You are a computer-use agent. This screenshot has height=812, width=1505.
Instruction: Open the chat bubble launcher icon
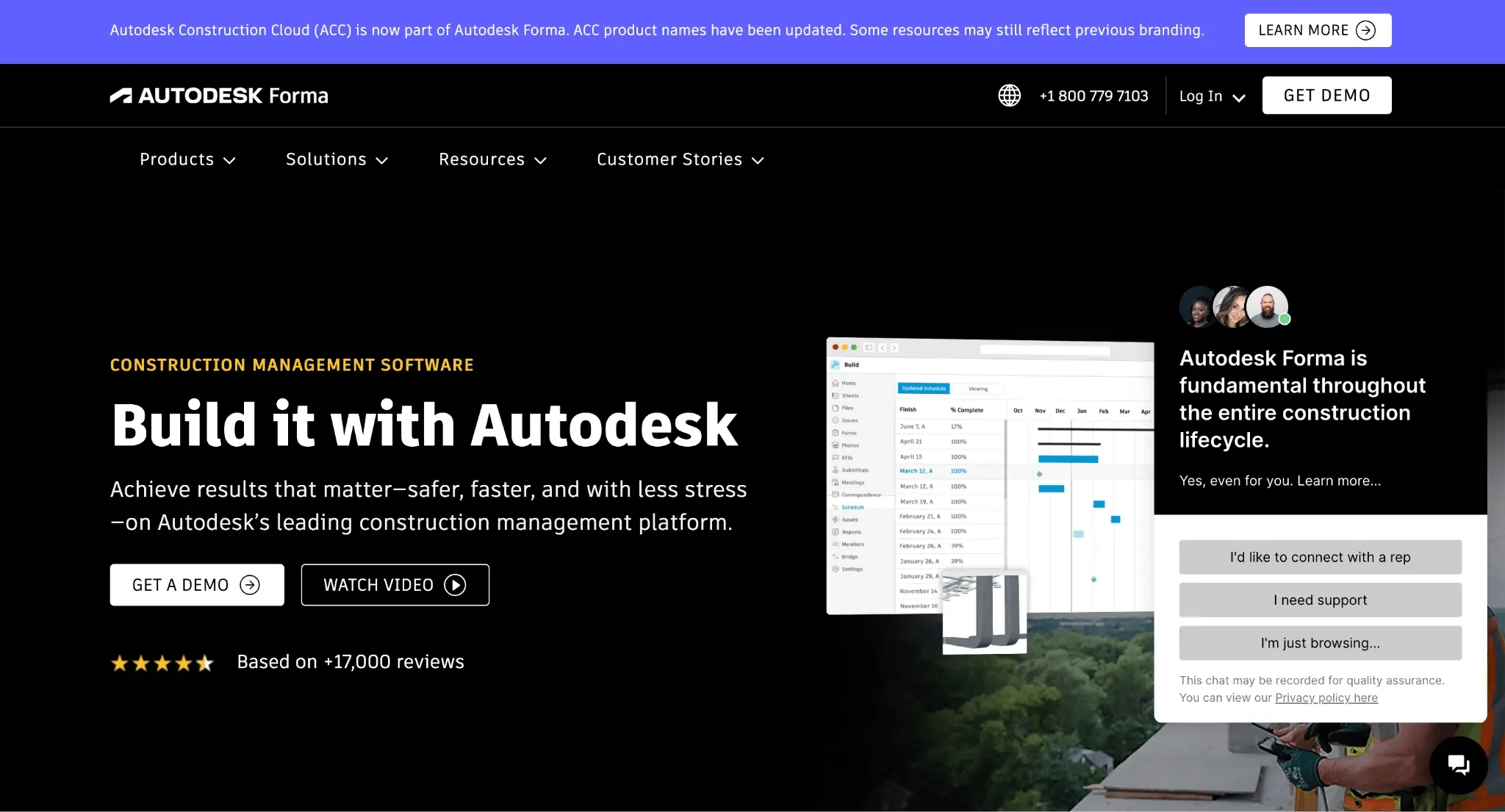pos(1458,765)
